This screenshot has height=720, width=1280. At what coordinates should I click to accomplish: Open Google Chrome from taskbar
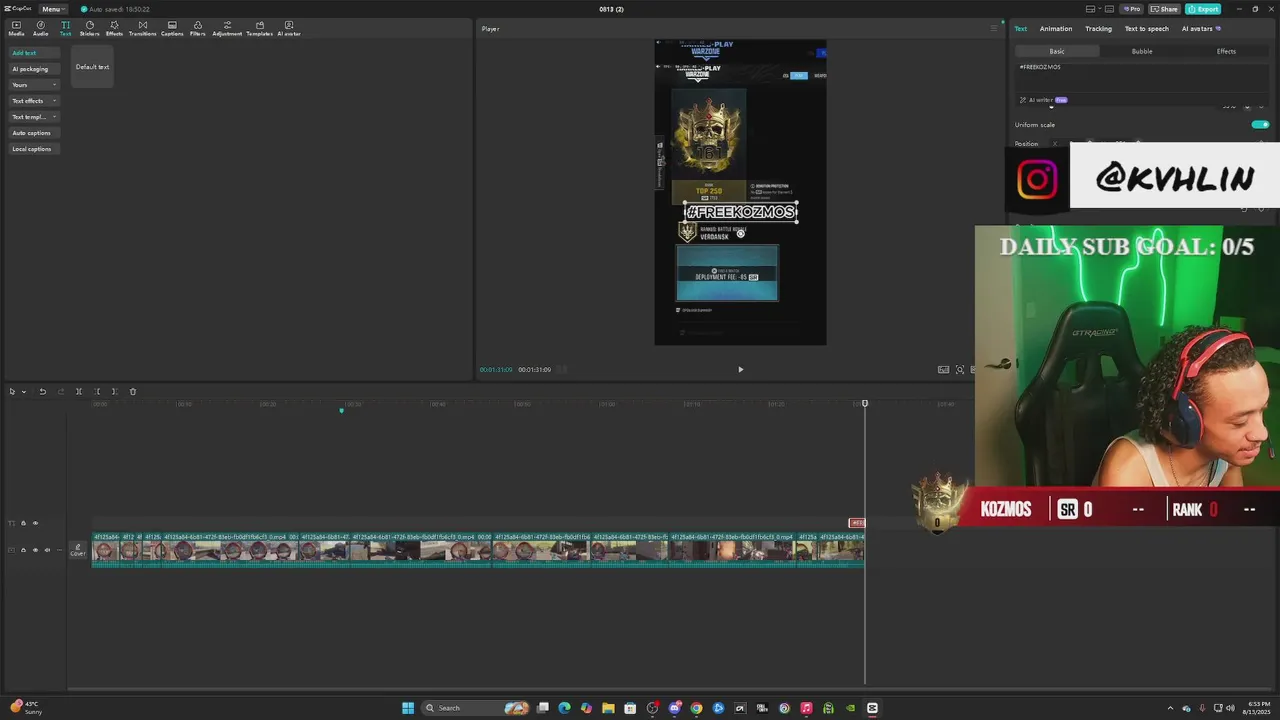[x=696, y=708]
